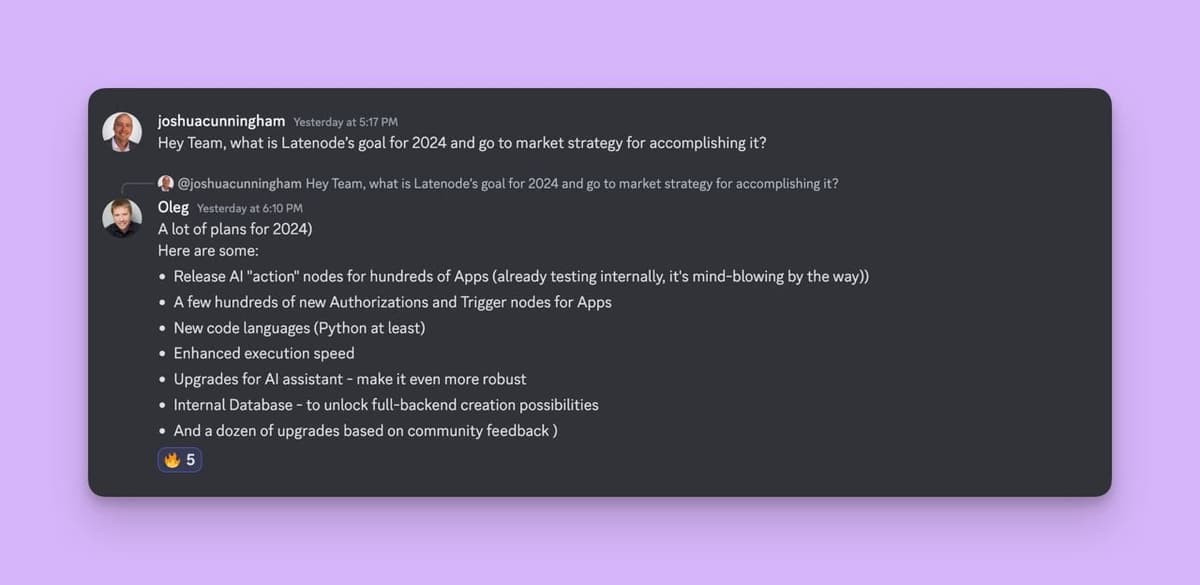
Task: Click the small avatar in reply preview
Action: pos(166,183)
